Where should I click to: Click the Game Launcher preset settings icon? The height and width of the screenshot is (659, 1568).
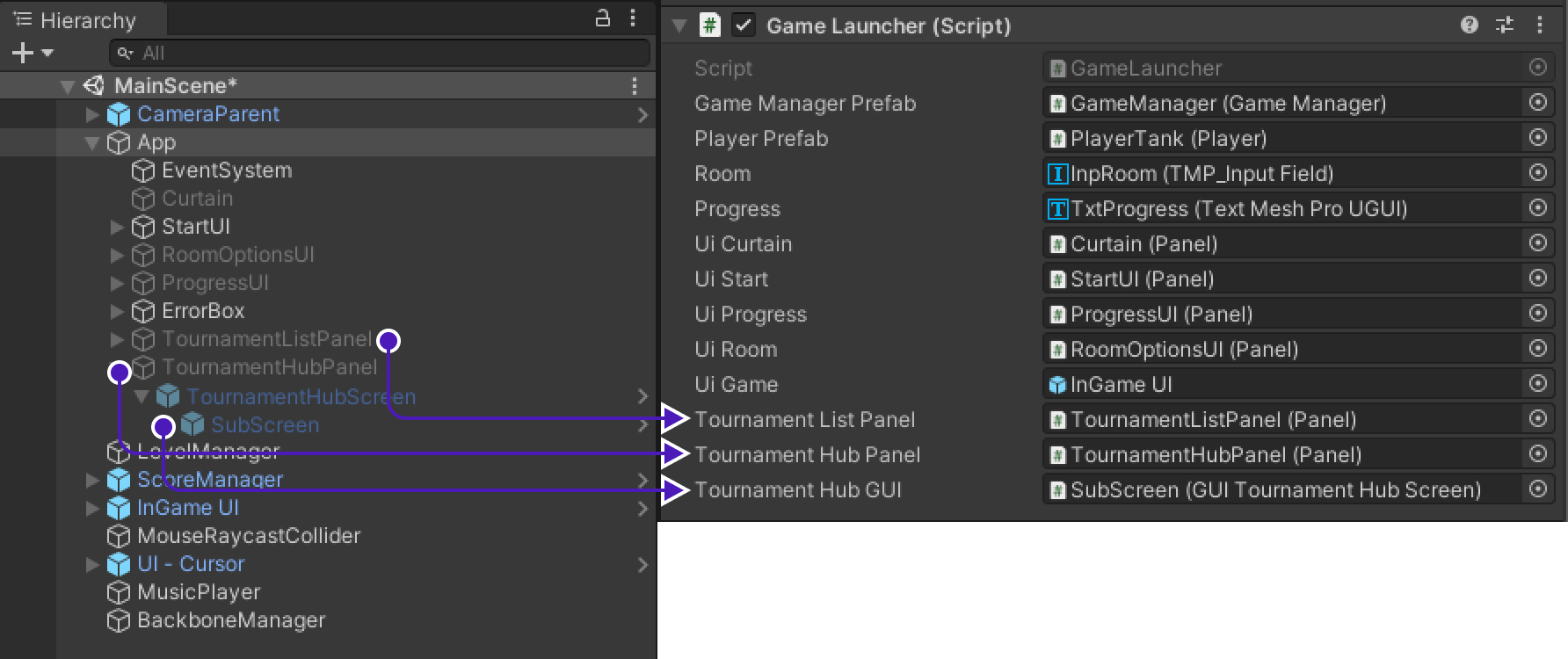click(x=1505, y=25)
